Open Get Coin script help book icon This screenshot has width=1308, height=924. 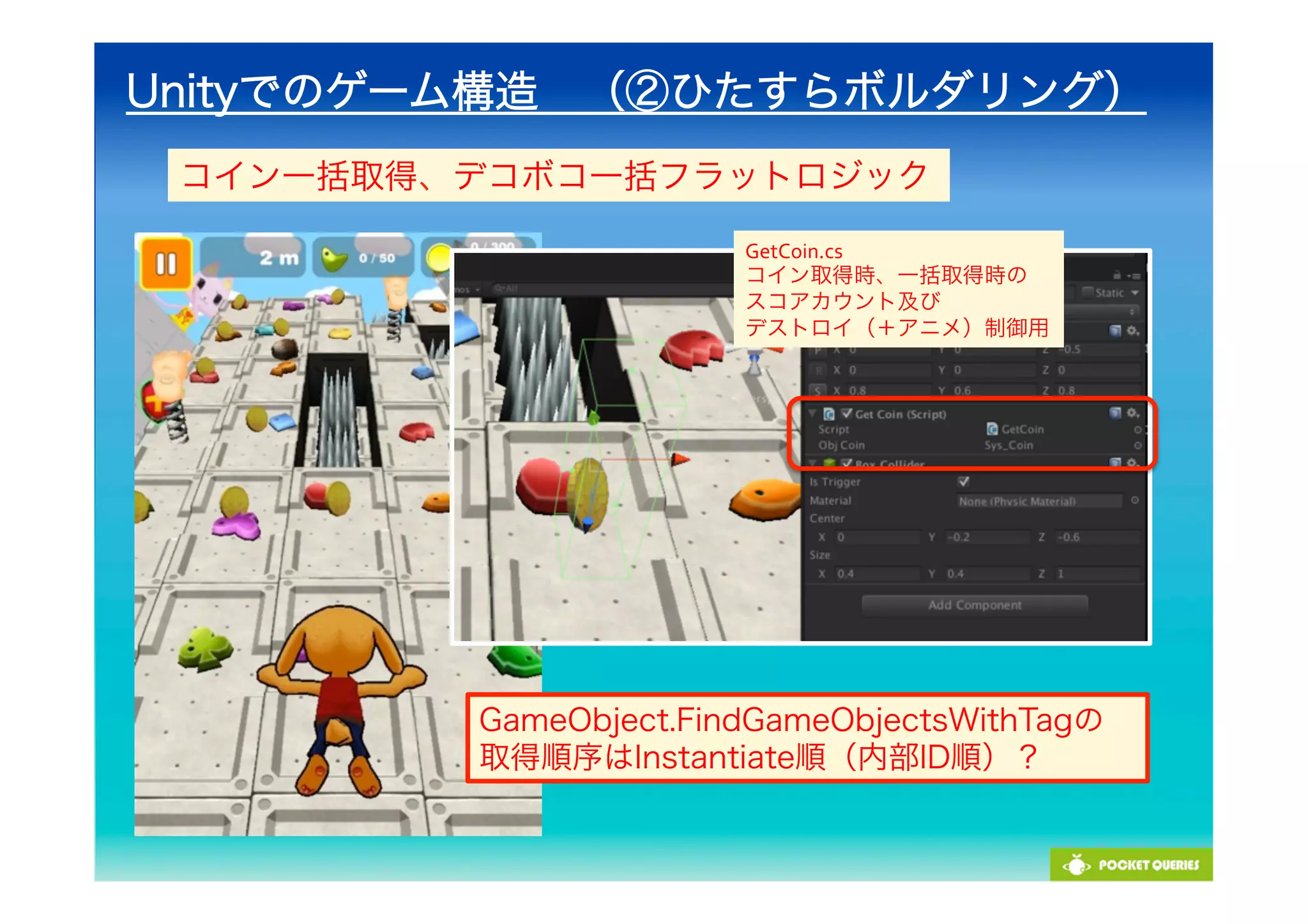pos(1115,413)
